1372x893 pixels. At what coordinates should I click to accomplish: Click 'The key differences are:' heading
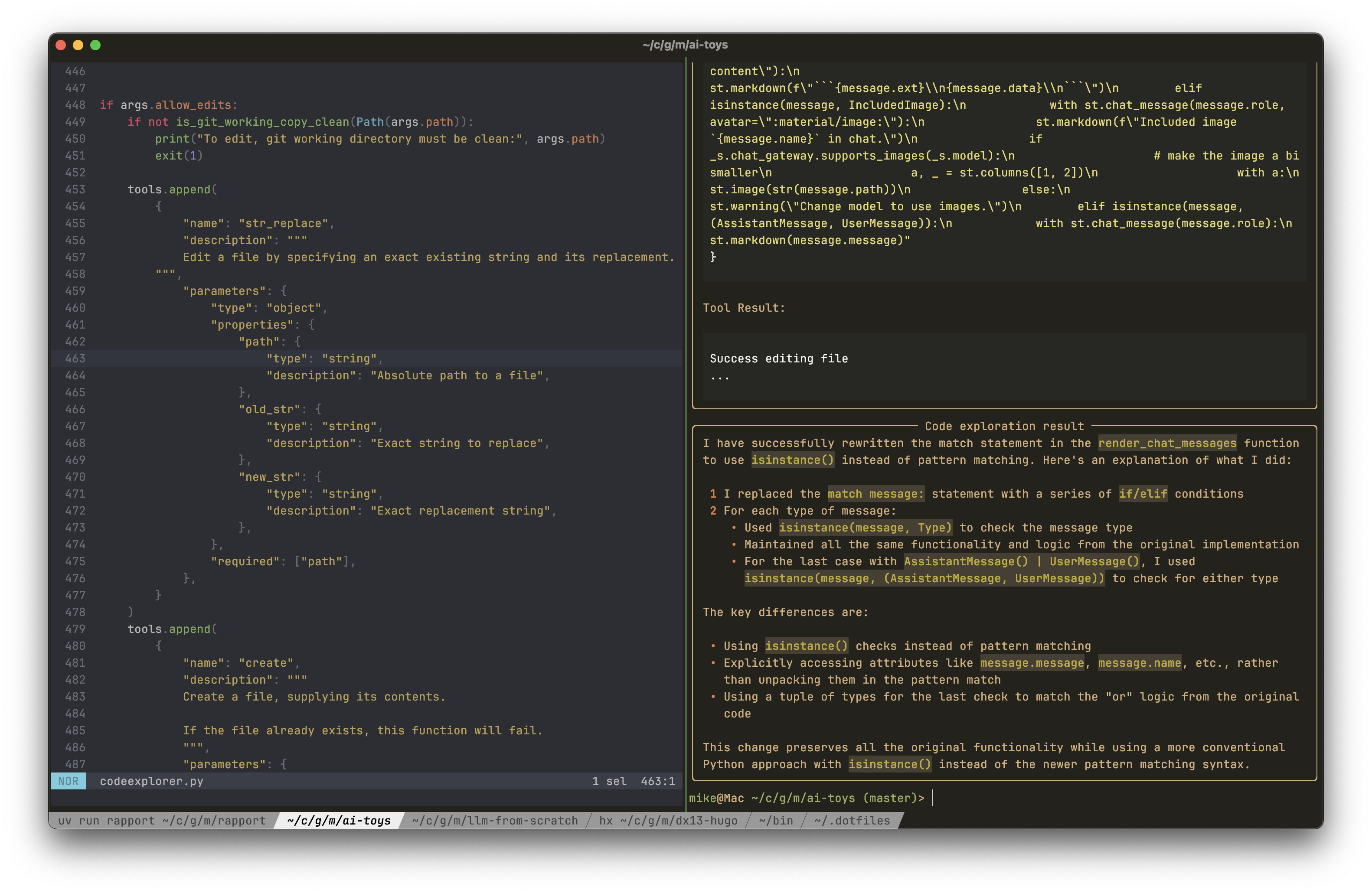pos(786,613)
